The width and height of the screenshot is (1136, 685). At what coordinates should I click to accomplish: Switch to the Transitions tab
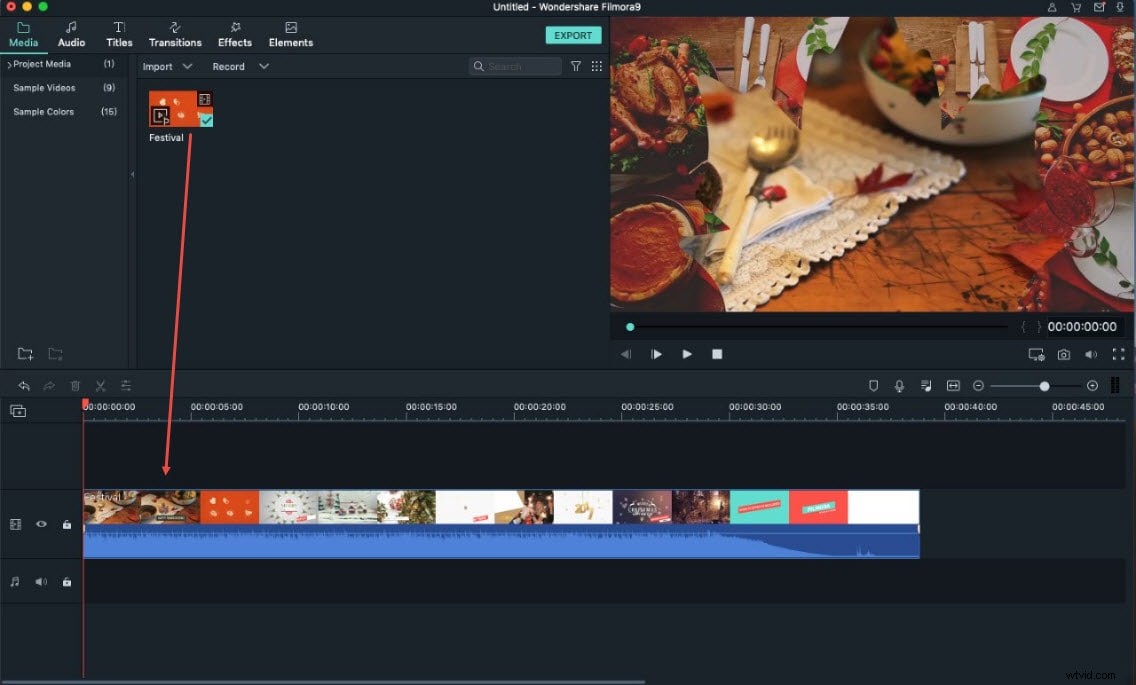click(x=175, y=34)
